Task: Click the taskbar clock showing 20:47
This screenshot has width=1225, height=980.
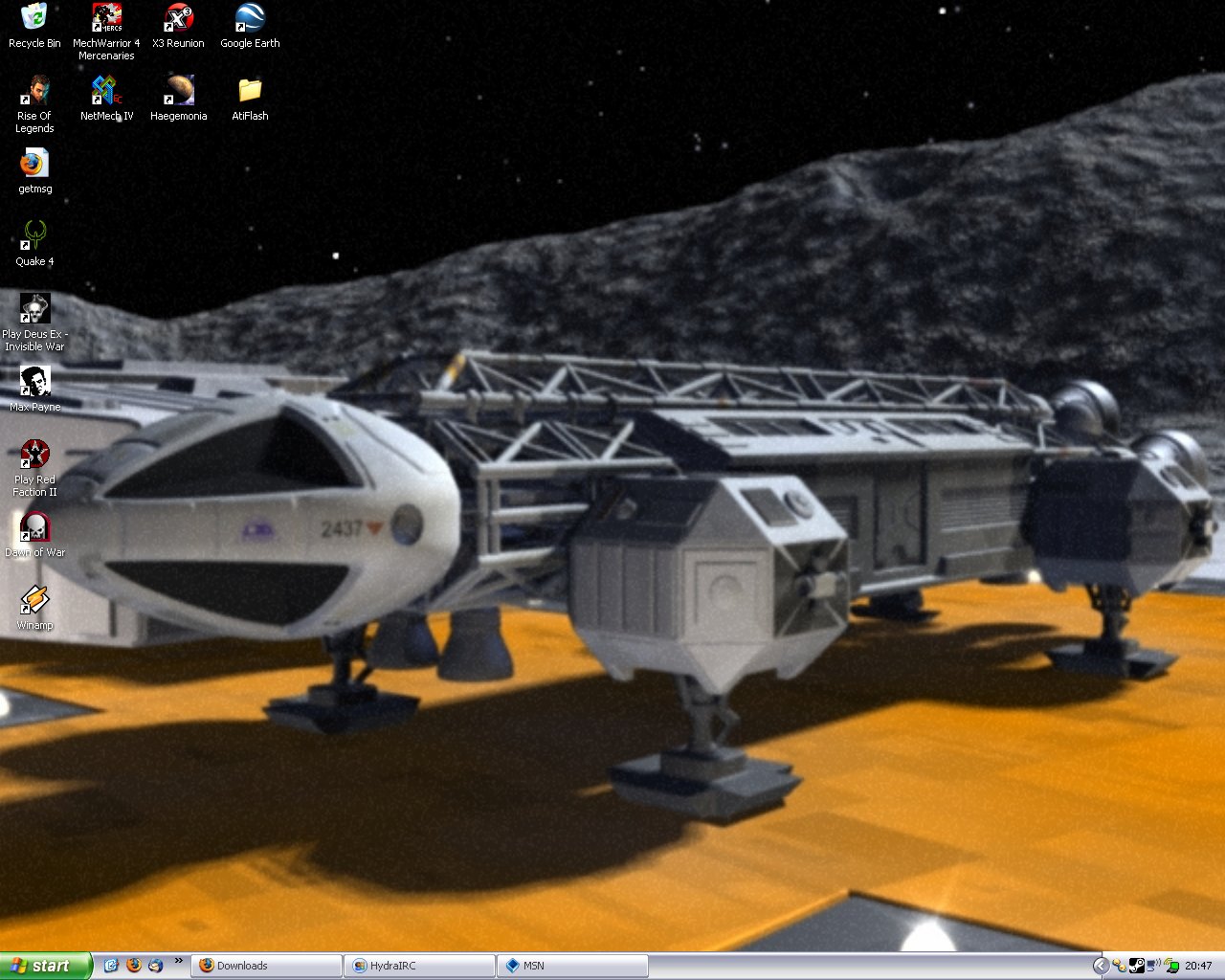Action: (1198, 966)
